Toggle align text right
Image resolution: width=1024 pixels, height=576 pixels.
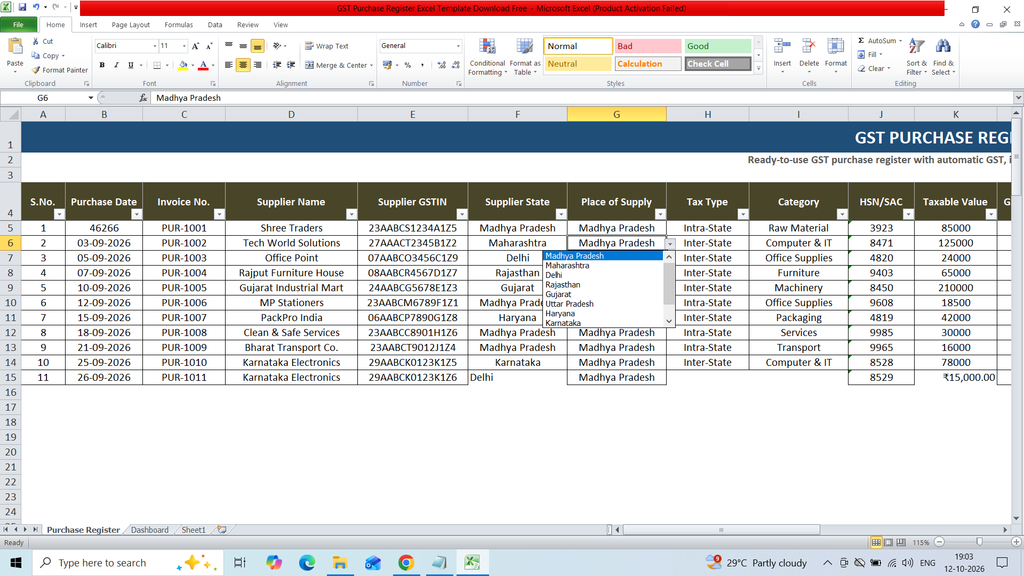(257, 65)
